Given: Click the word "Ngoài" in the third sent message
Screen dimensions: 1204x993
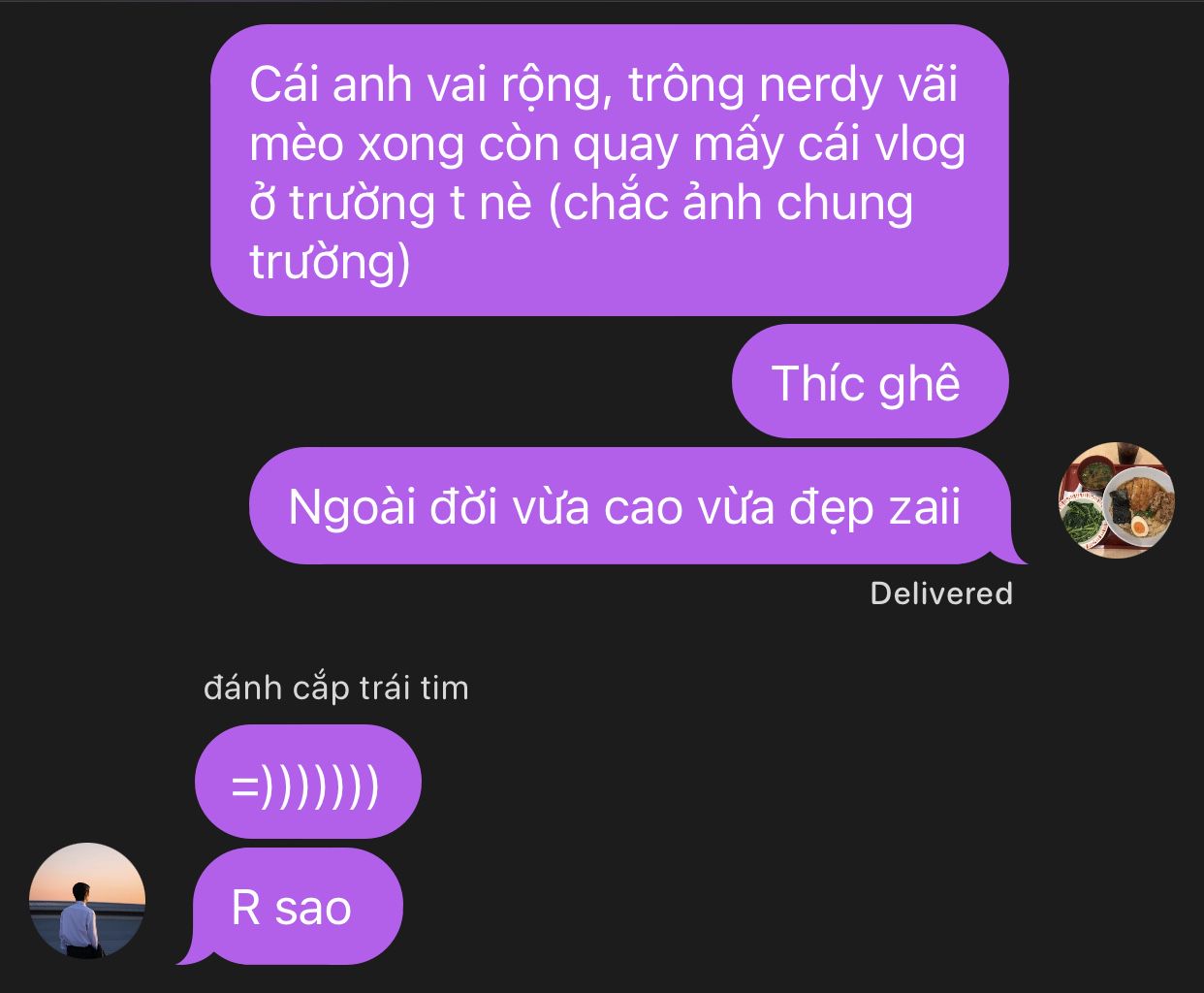Looking at the screenshot, I should tap(352, 507).
